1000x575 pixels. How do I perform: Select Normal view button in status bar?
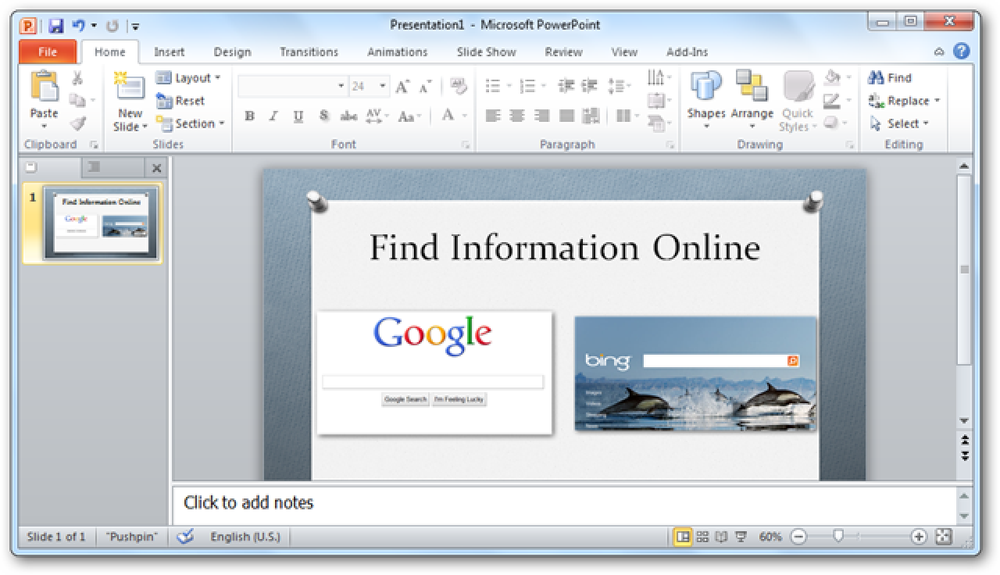(x=683, y=537)
